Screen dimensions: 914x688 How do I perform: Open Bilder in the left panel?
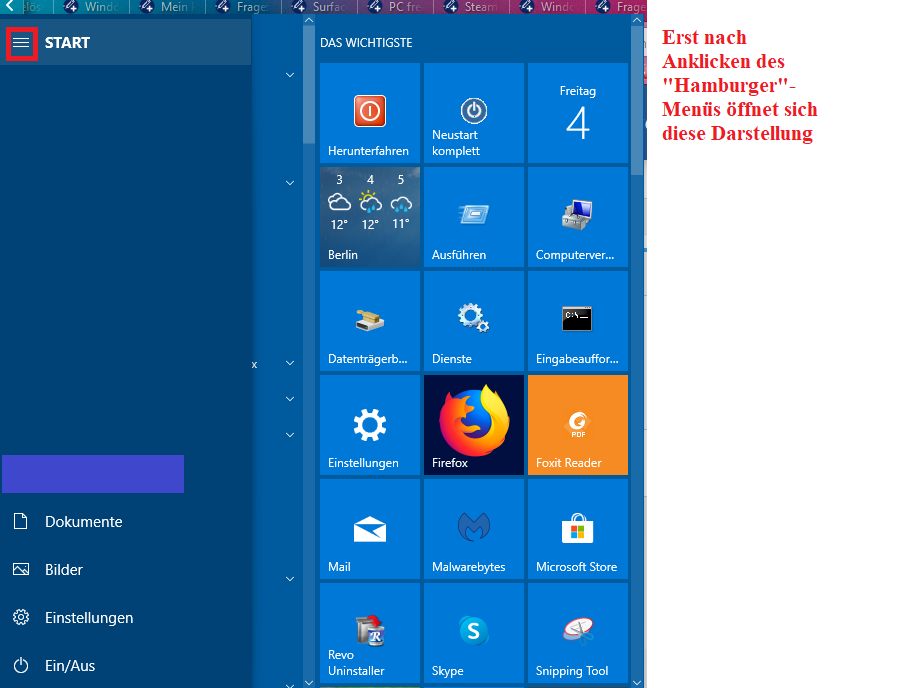click(125, 570)
